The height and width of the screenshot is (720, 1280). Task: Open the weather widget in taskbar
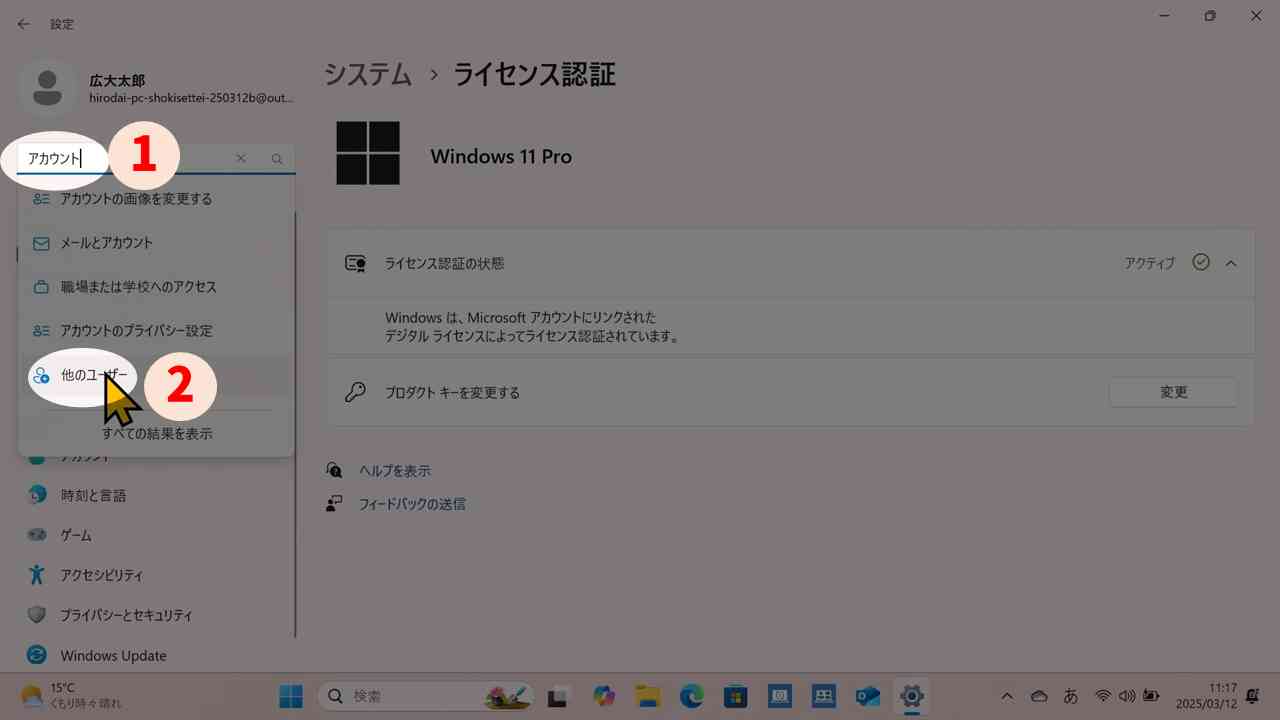click(x=70, y=695)
